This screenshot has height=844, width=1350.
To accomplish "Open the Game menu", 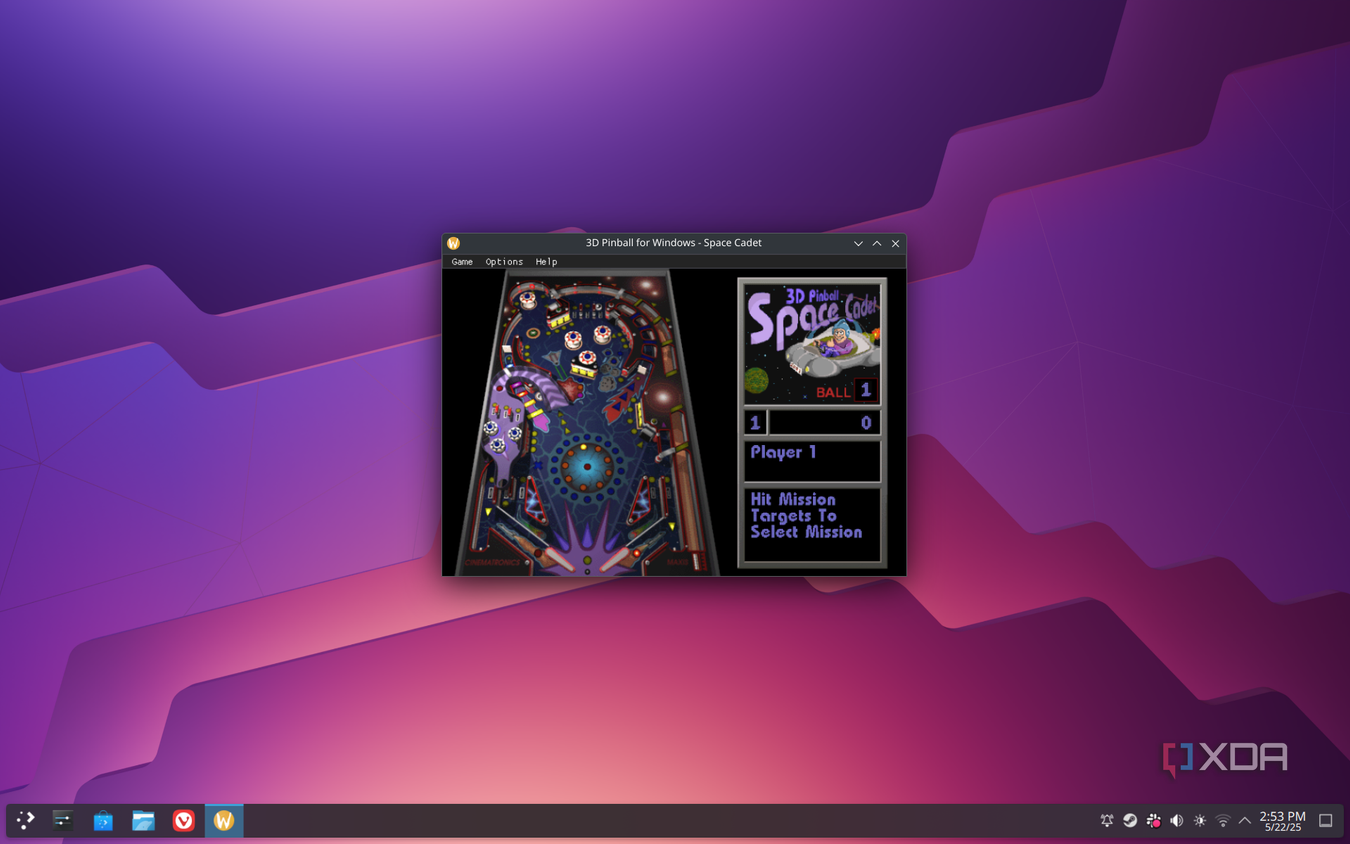I will pyautogui.click(x=462, y=262).
